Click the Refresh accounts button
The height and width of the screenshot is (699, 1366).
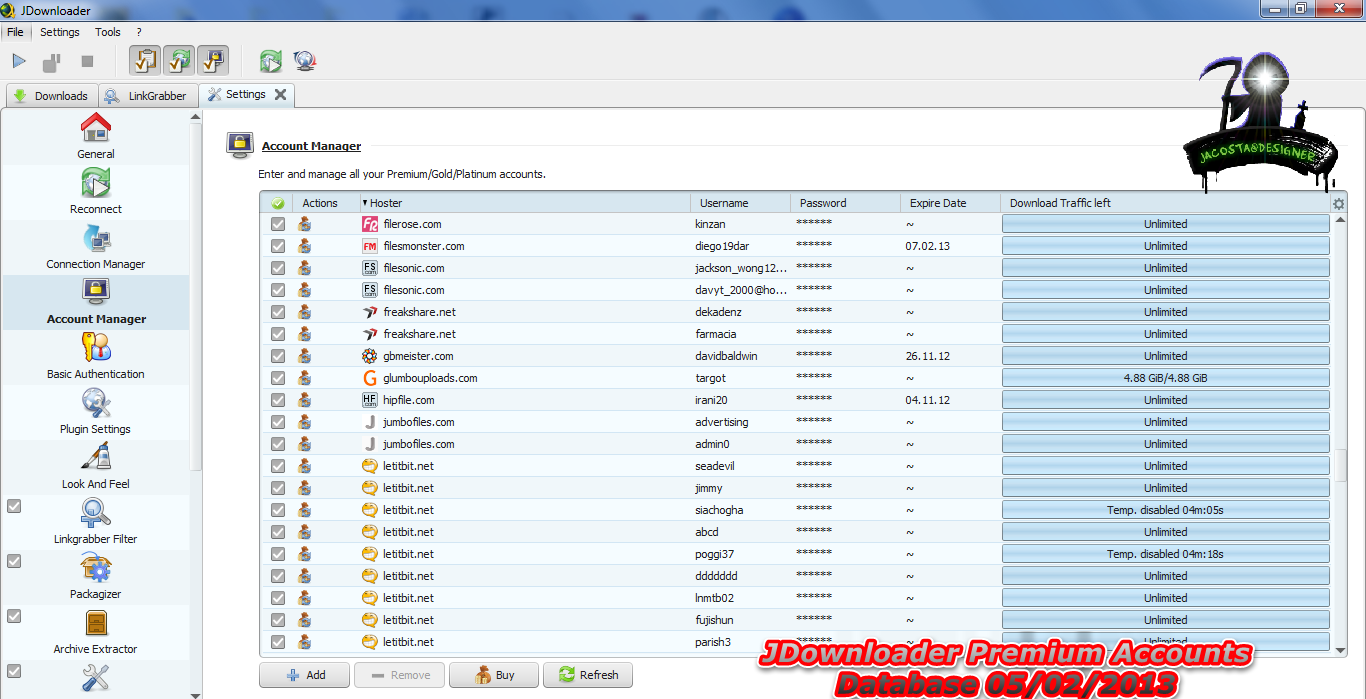[588, 675]
